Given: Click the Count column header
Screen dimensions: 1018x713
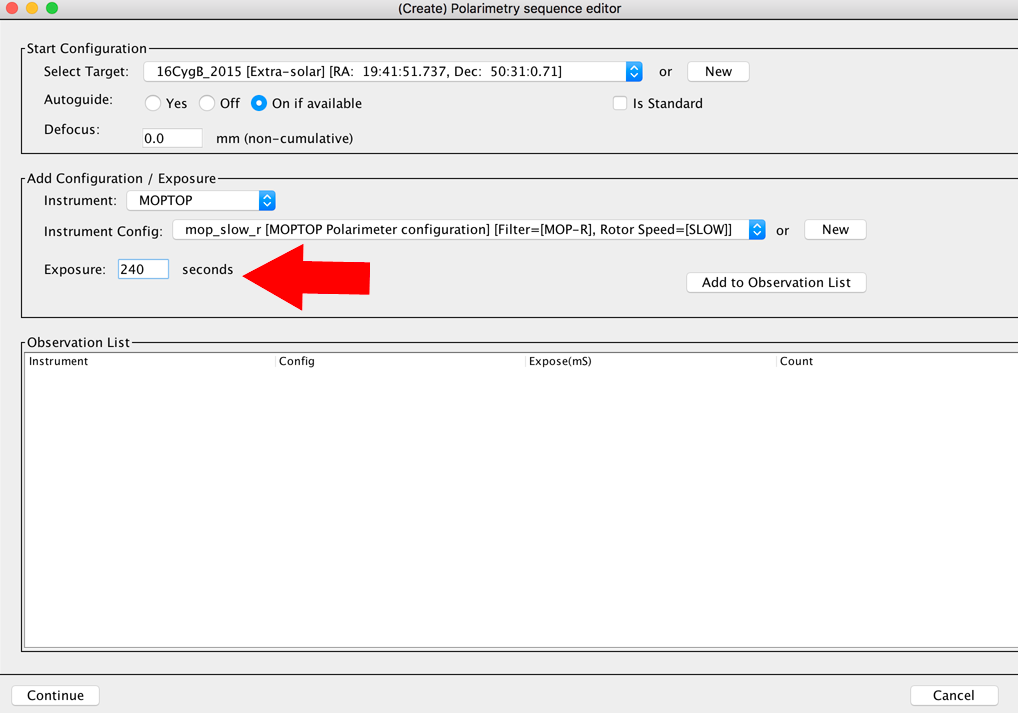Looking at the screenshot, I should point(897,361).
